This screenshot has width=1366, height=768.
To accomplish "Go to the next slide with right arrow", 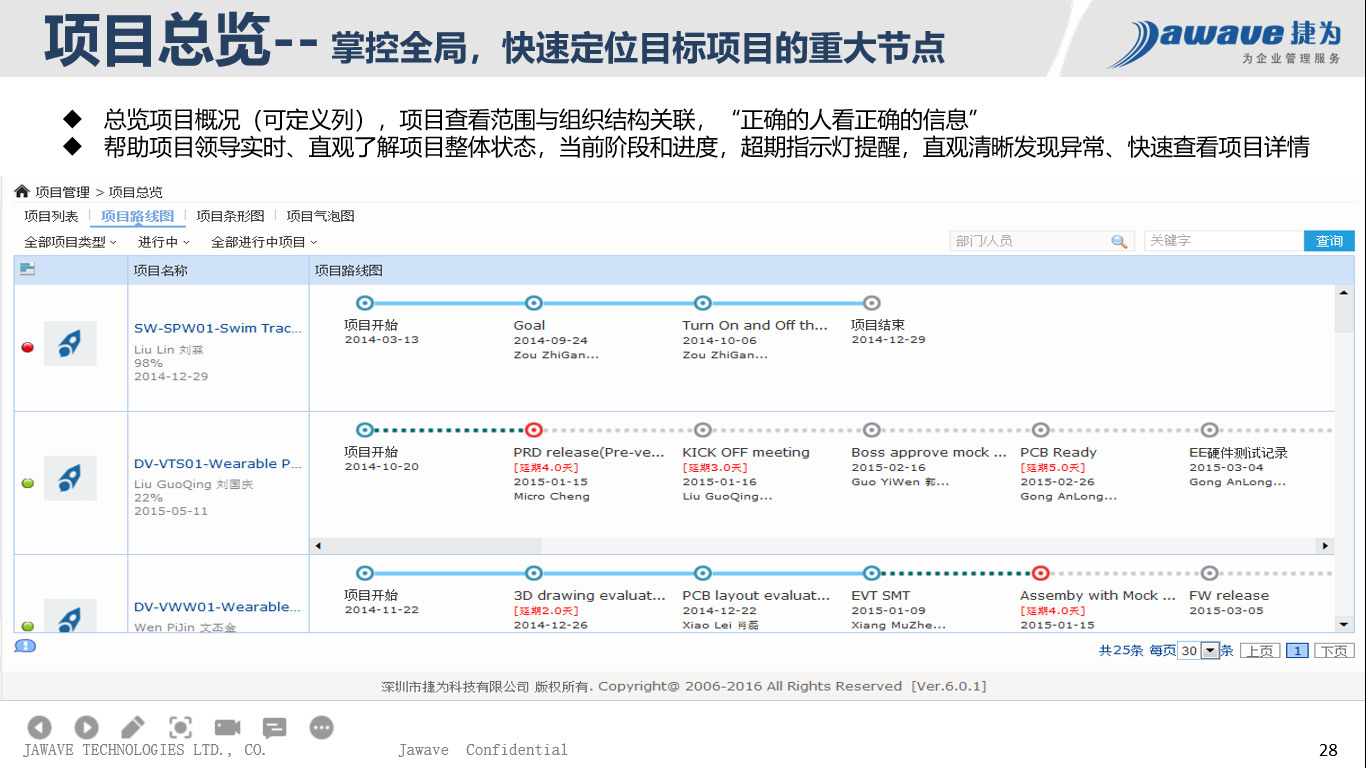I will tap(86, 727).
